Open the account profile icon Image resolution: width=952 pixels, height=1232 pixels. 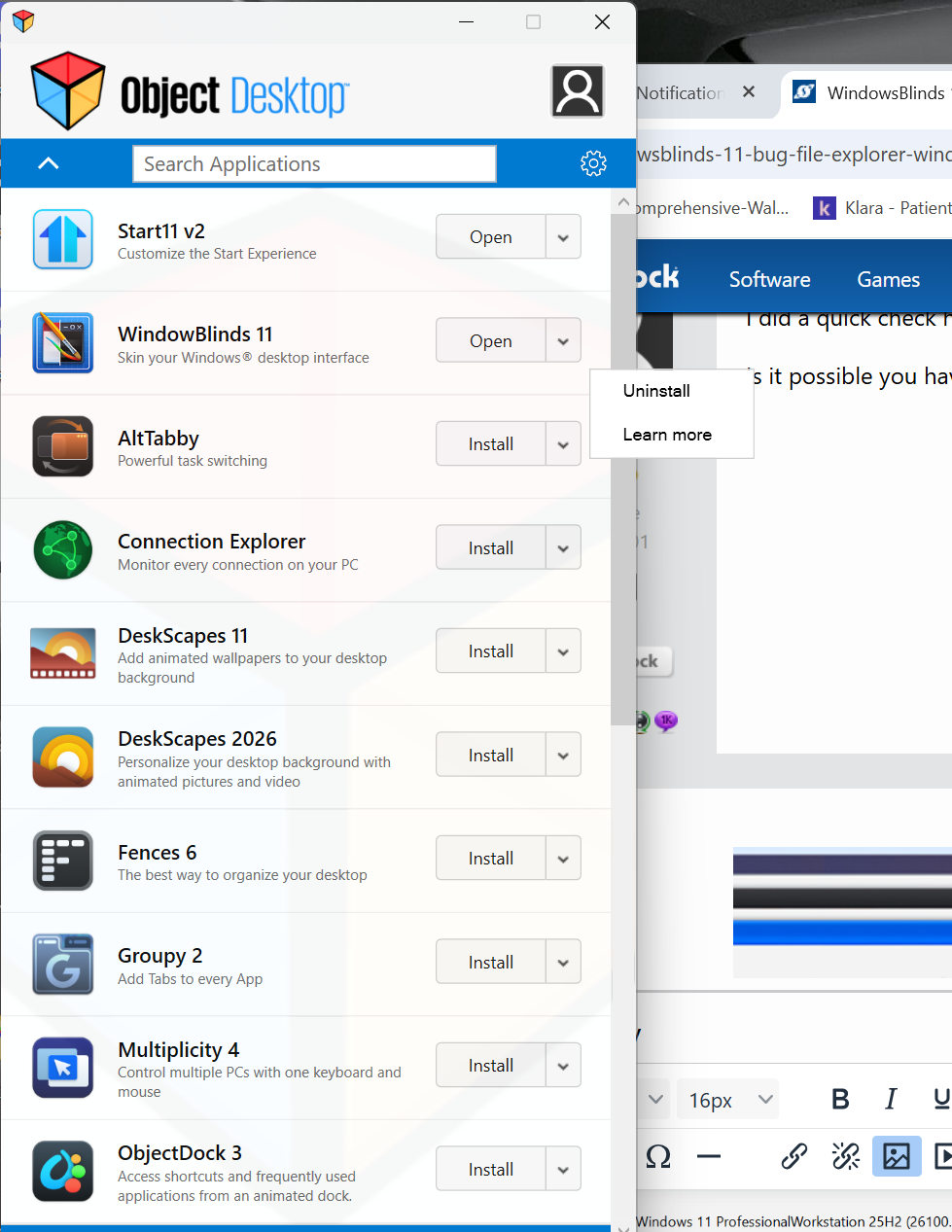pyautogui.click(x=578, y=90)
